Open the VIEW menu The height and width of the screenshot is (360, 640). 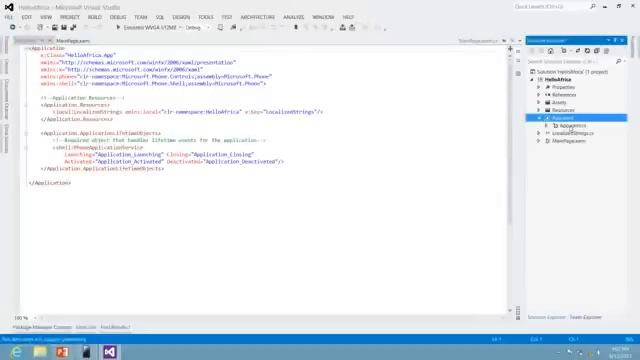(x=46, y=17)
